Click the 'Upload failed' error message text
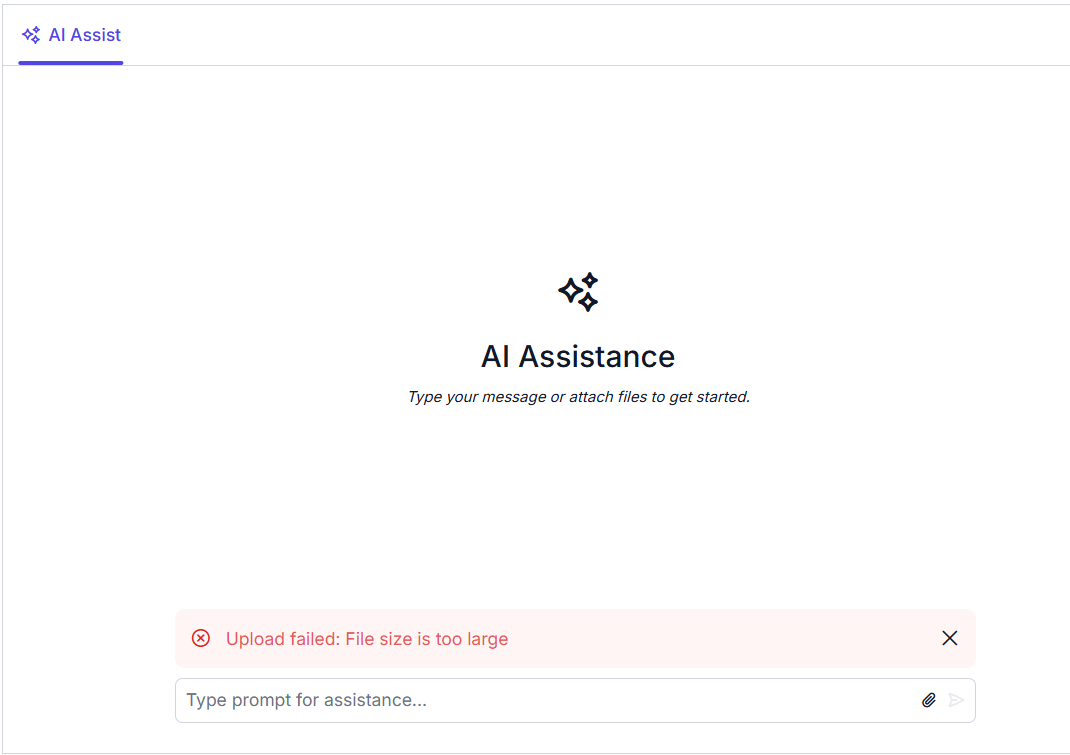 click(367, 639)
